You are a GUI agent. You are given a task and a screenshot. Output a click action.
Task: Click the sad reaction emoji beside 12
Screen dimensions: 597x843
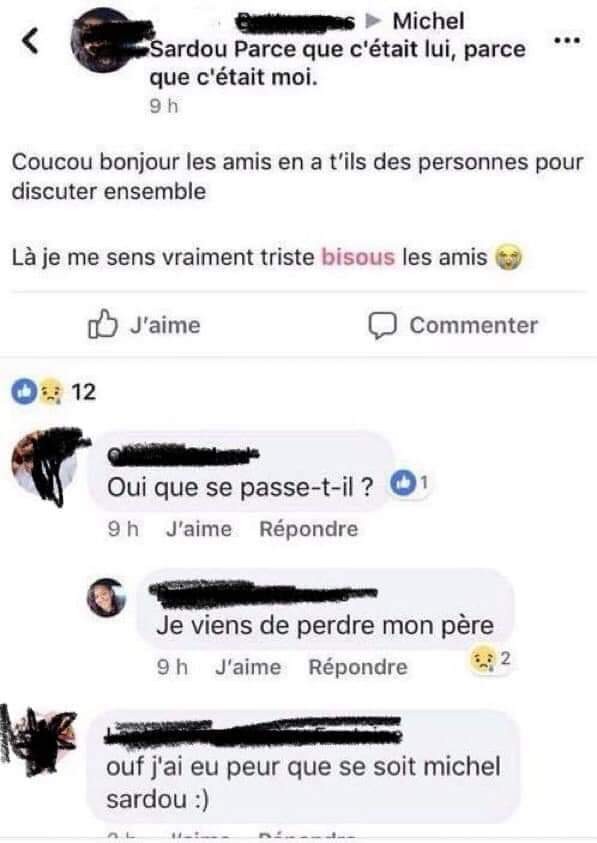click(51, 392)
